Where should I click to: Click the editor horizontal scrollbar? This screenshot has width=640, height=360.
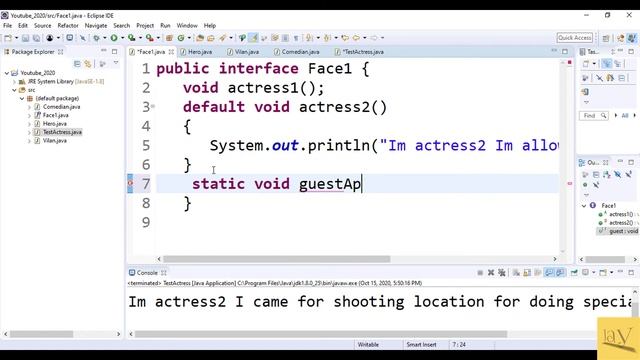tap(276, 259)
